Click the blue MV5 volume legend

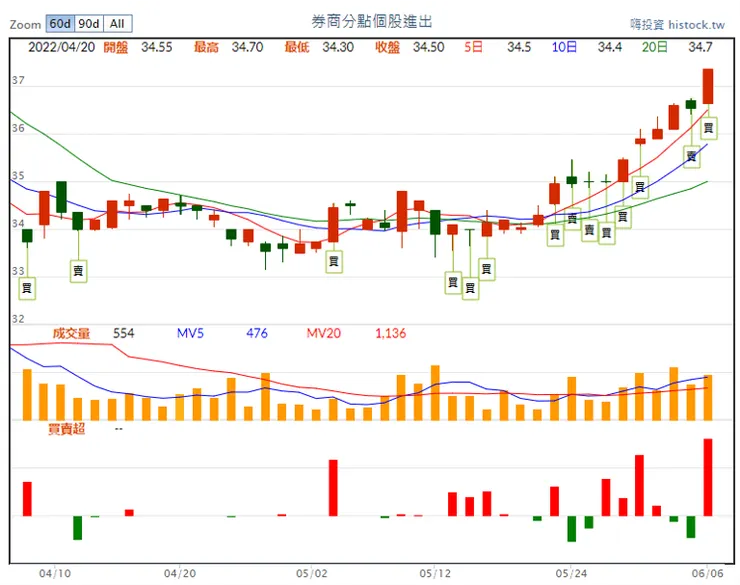point(191,333)
